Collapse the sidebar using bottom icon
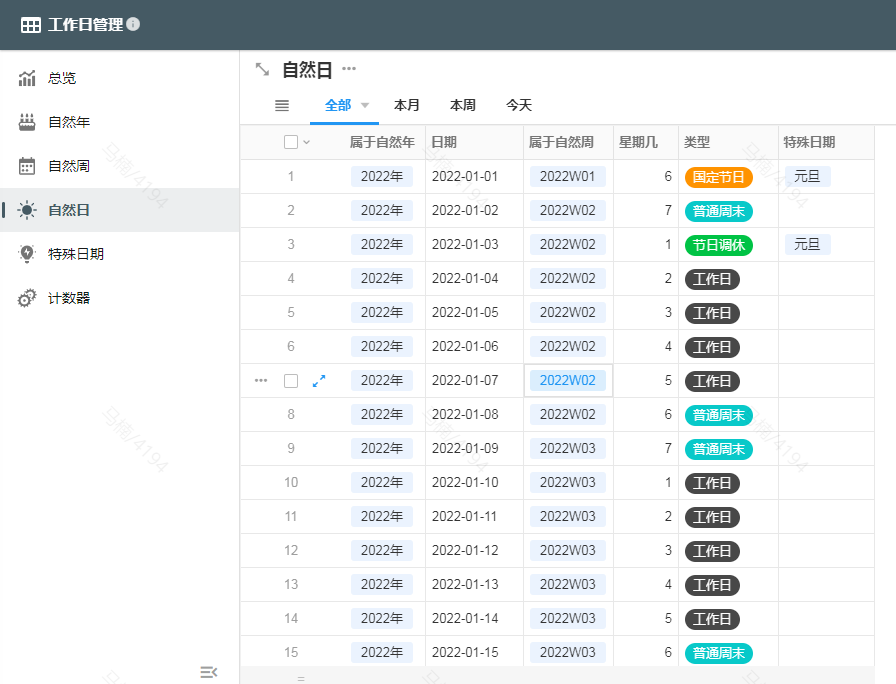The width and height of the screenshot is (896, 684). 208,671
